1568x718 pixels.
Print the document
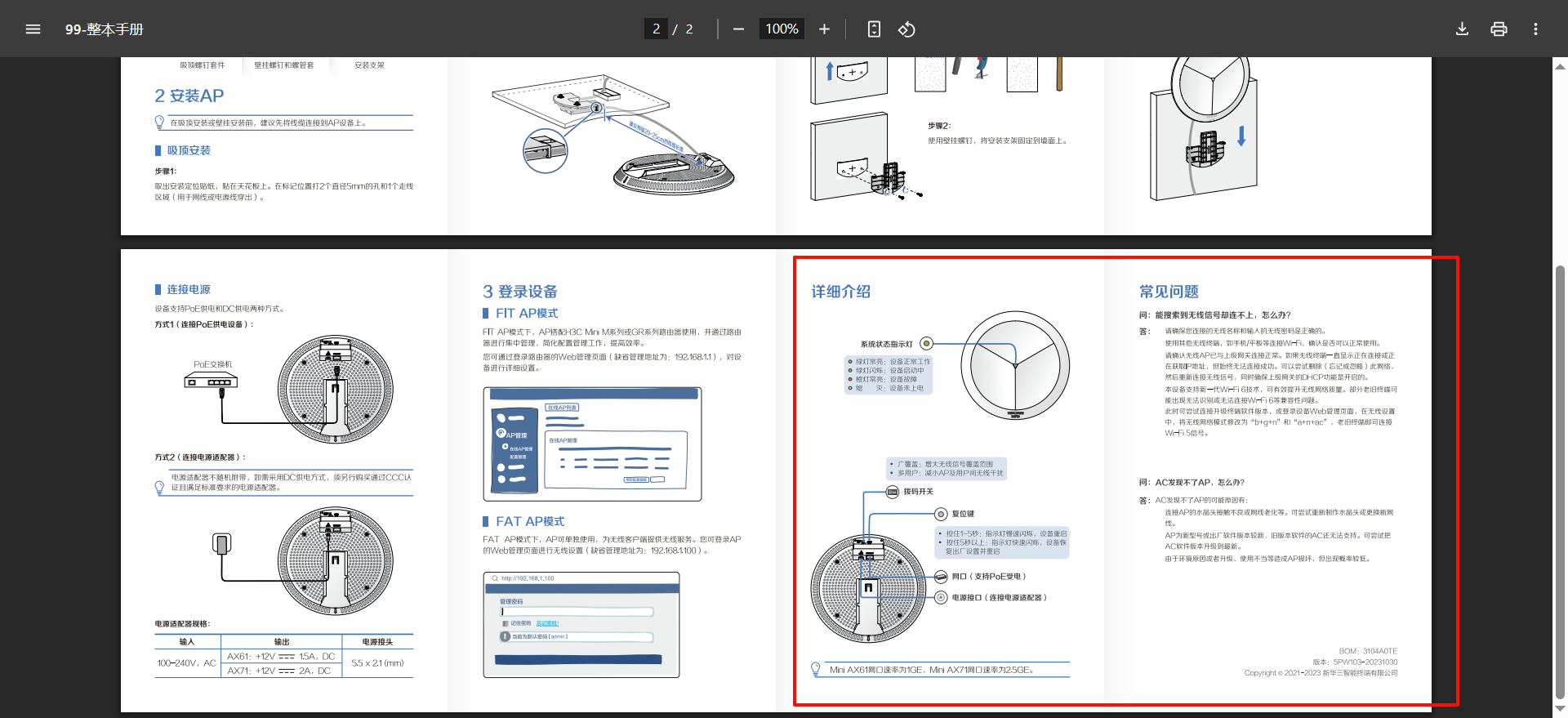point(1499,29)
